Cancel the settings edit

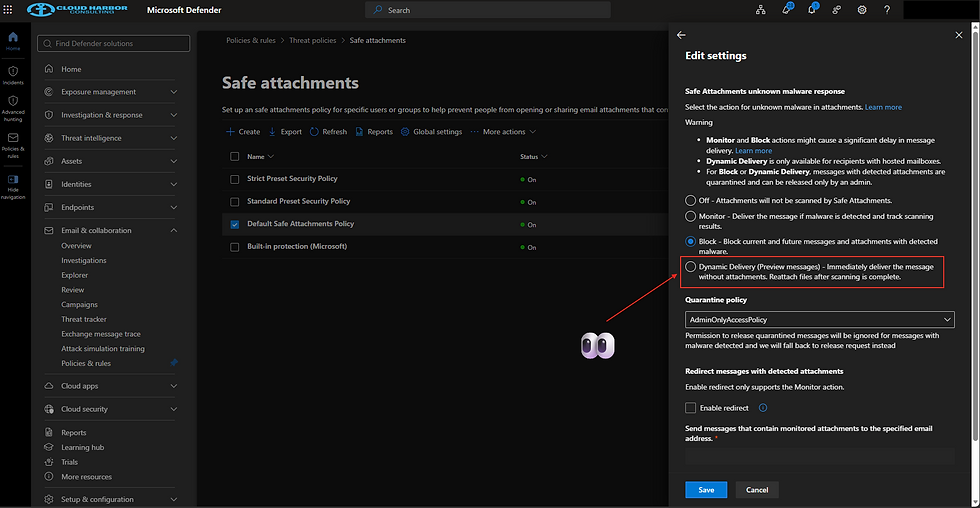[x=757, y=490]
